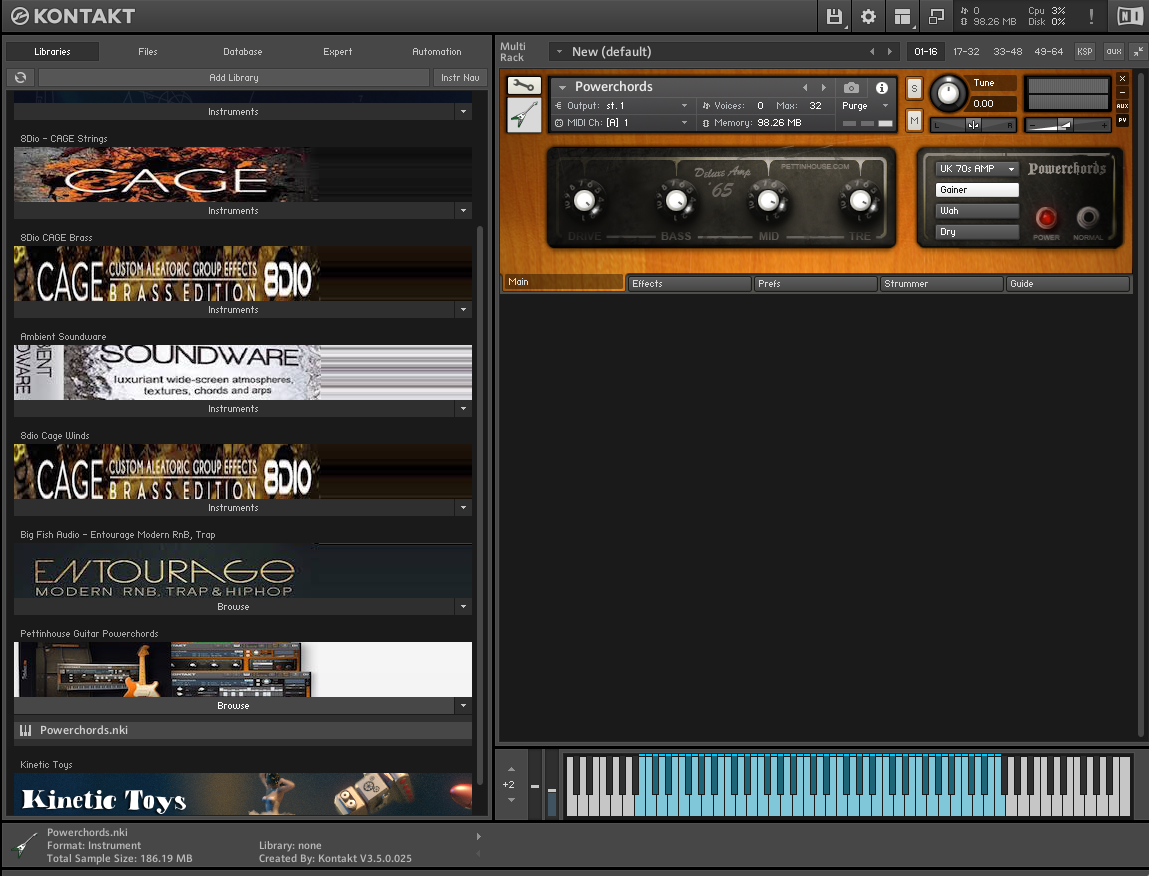Click the minimized view icon in header
The height and width of the screenshot is (876, 1149).
pos(936,16)
